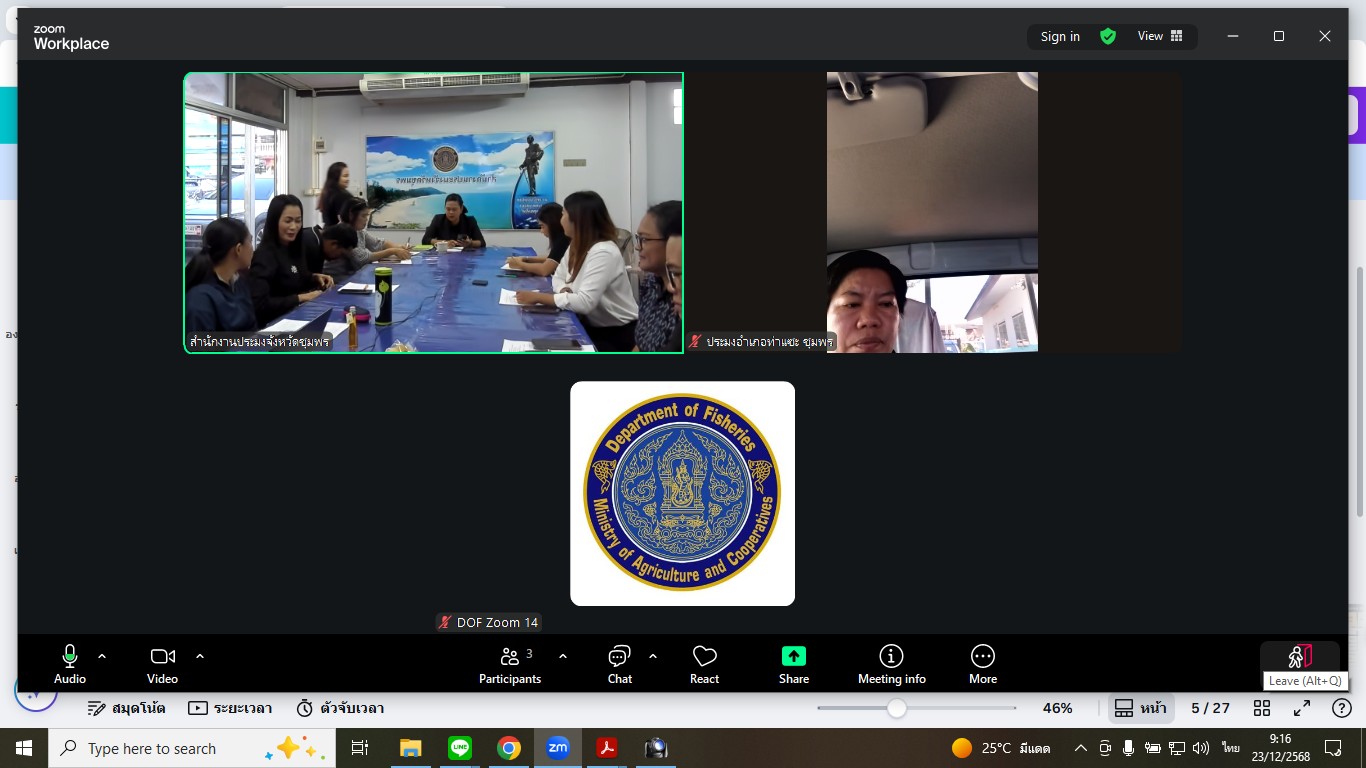1366x768 pixels.
Task: Open the Chat panel
Action: (x=619, y=664)
